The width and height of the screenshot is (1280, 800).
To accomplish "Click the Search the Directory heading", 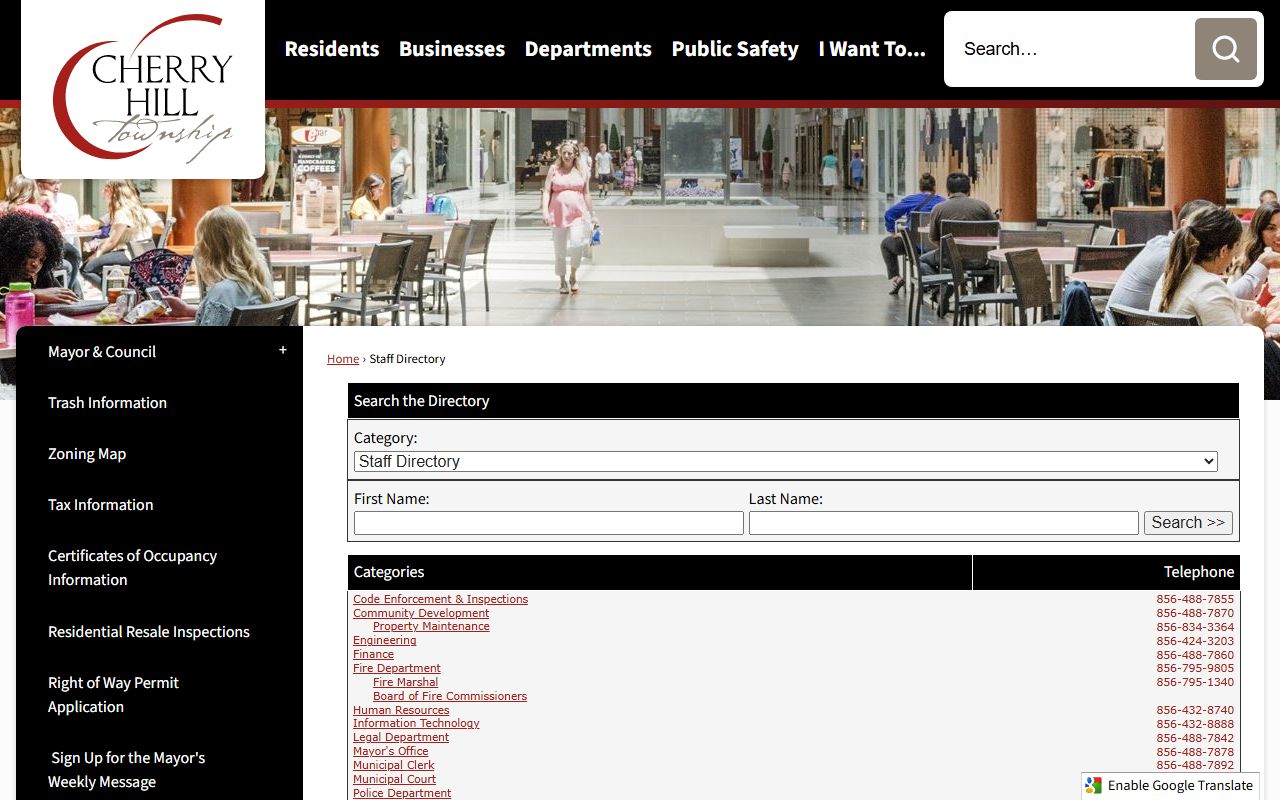I will coord(793,400).
